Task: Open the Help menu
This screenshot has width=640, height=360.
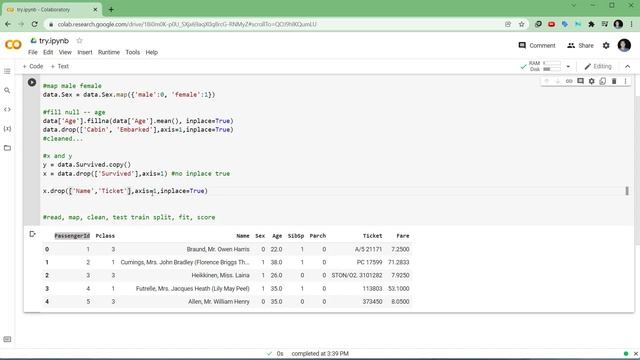Action: click(151, 52)
